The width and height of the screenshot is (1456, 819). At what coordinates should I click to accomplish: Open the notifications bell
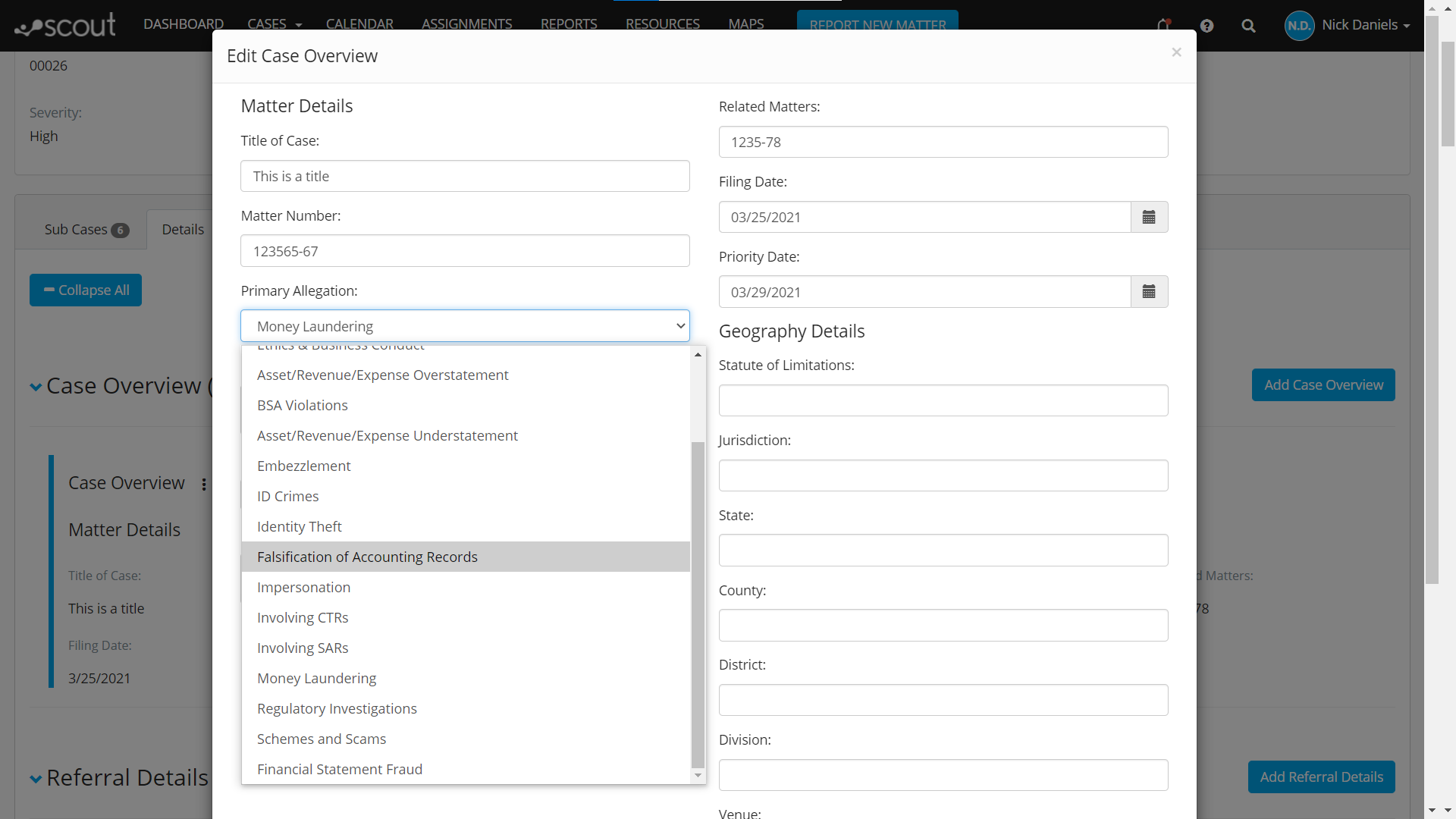point(1164,25)
